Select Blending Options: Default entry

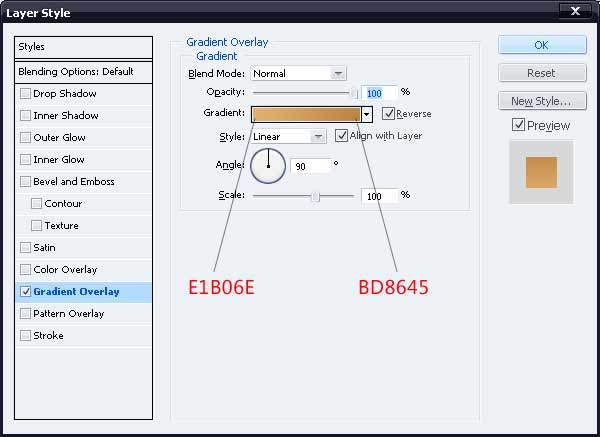pyautogui.click(x=83, y=72)
